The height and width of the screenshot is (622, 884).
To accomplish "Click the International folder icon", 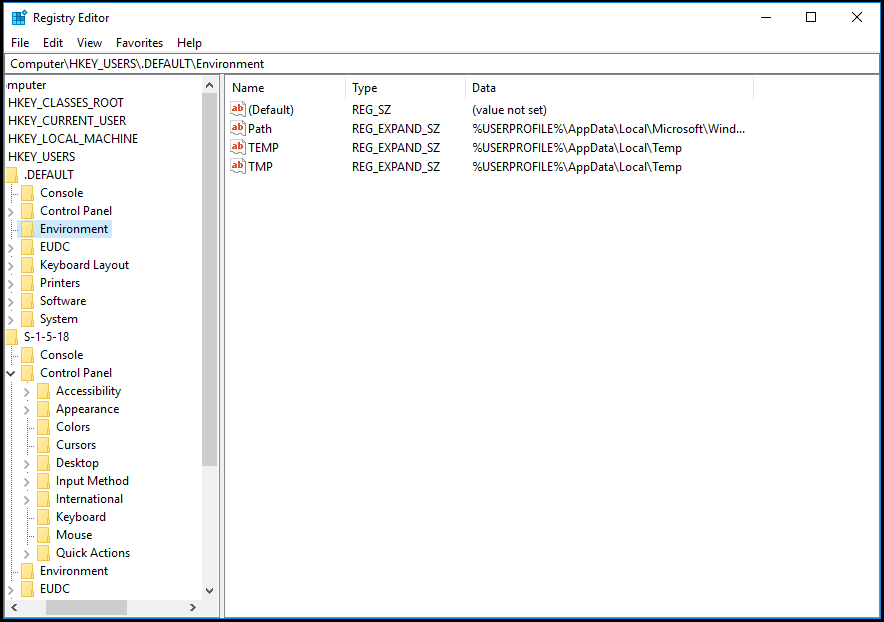I will point(43,500).
